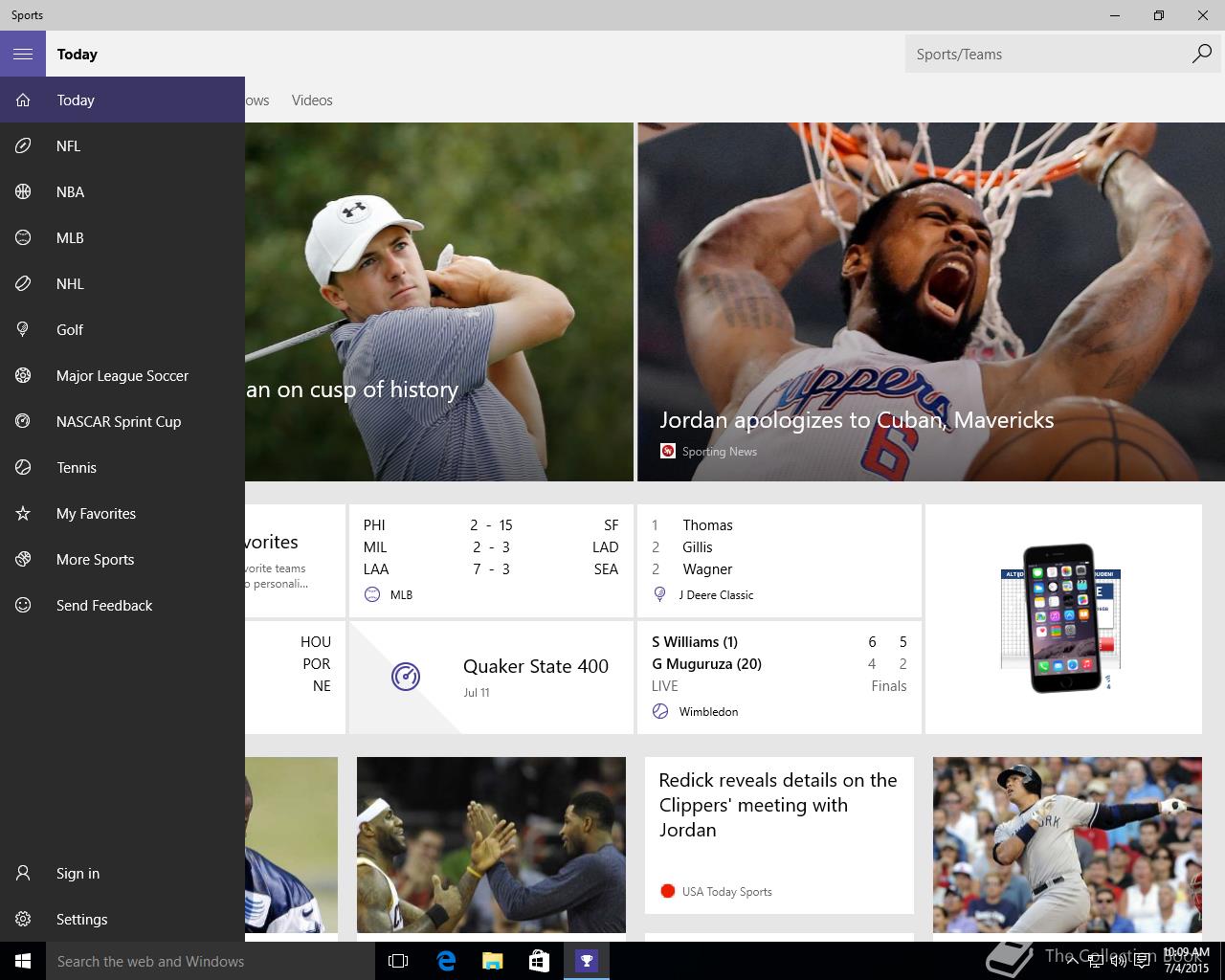1225x980 pixels.
Task: Click the Sporting News source label
Action: tap(719, 451)
